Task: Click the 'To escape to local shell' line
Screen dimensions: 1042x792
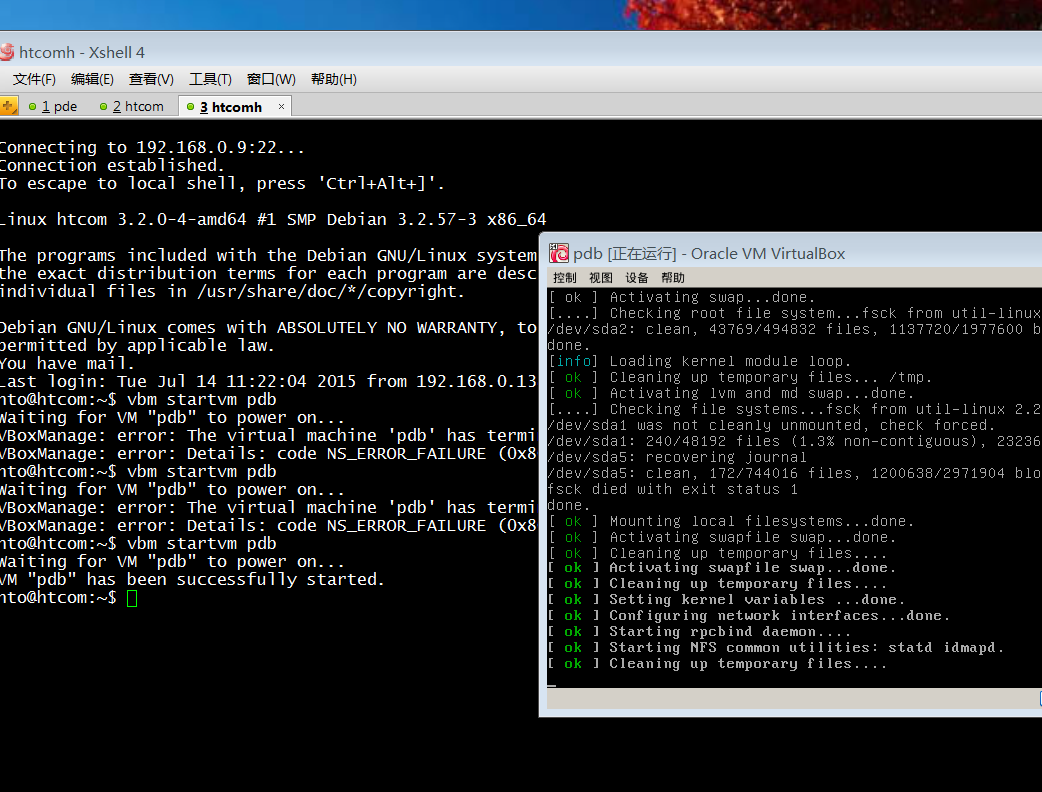Action: 223,183
